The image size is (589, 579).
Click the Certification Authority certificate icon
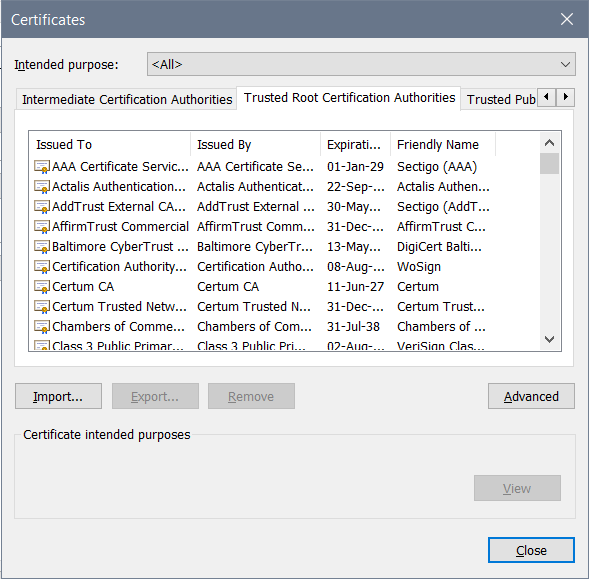point(42,266)
